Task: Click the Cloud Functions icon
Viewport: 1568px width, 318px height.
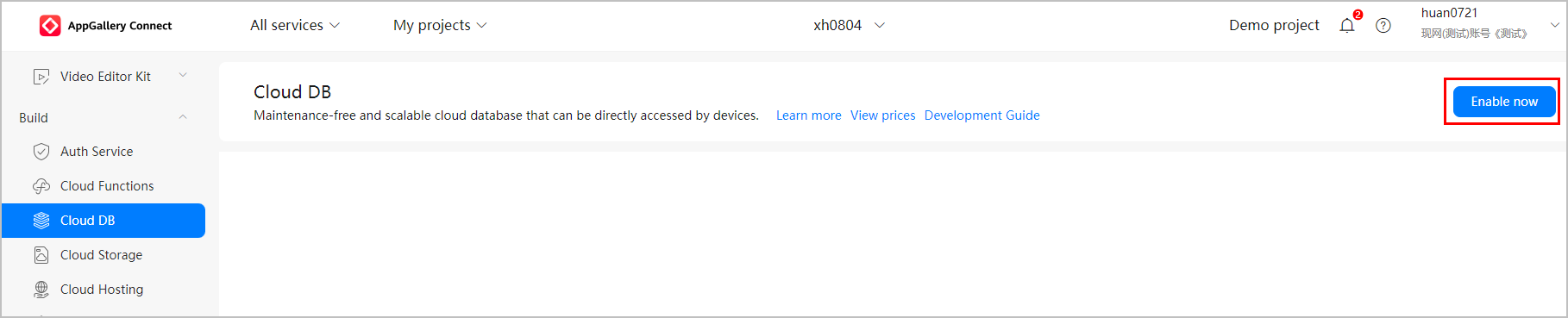Action: tap(41, 186)
